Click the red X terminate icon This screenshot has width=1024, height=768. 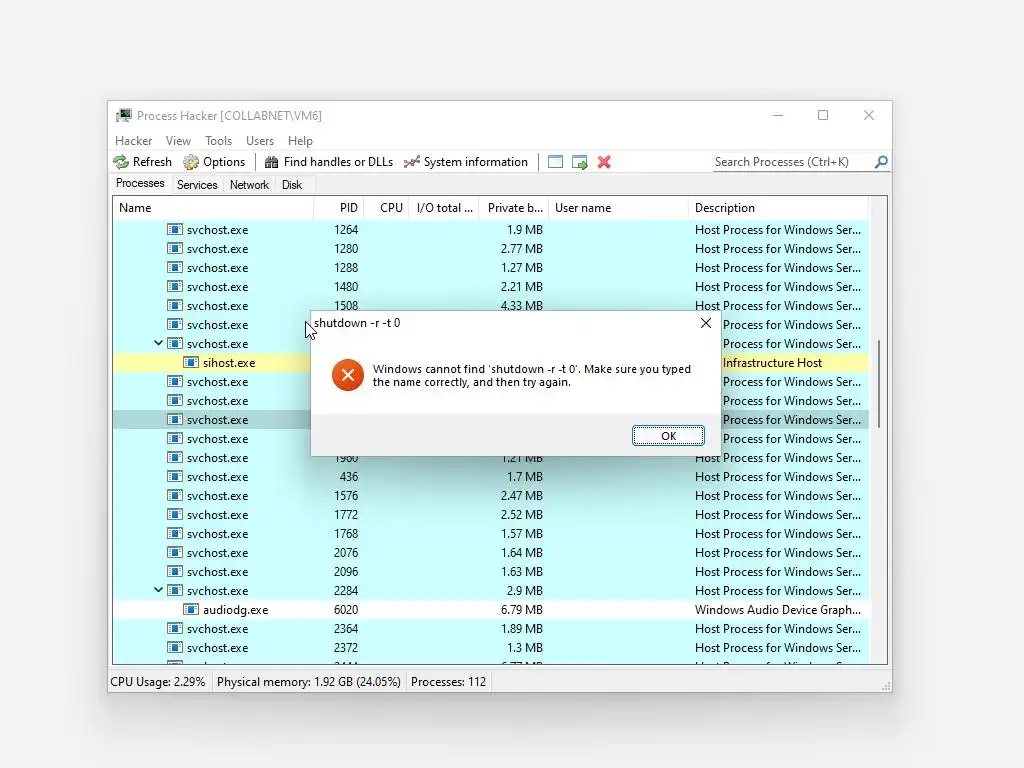coord(604,162)
